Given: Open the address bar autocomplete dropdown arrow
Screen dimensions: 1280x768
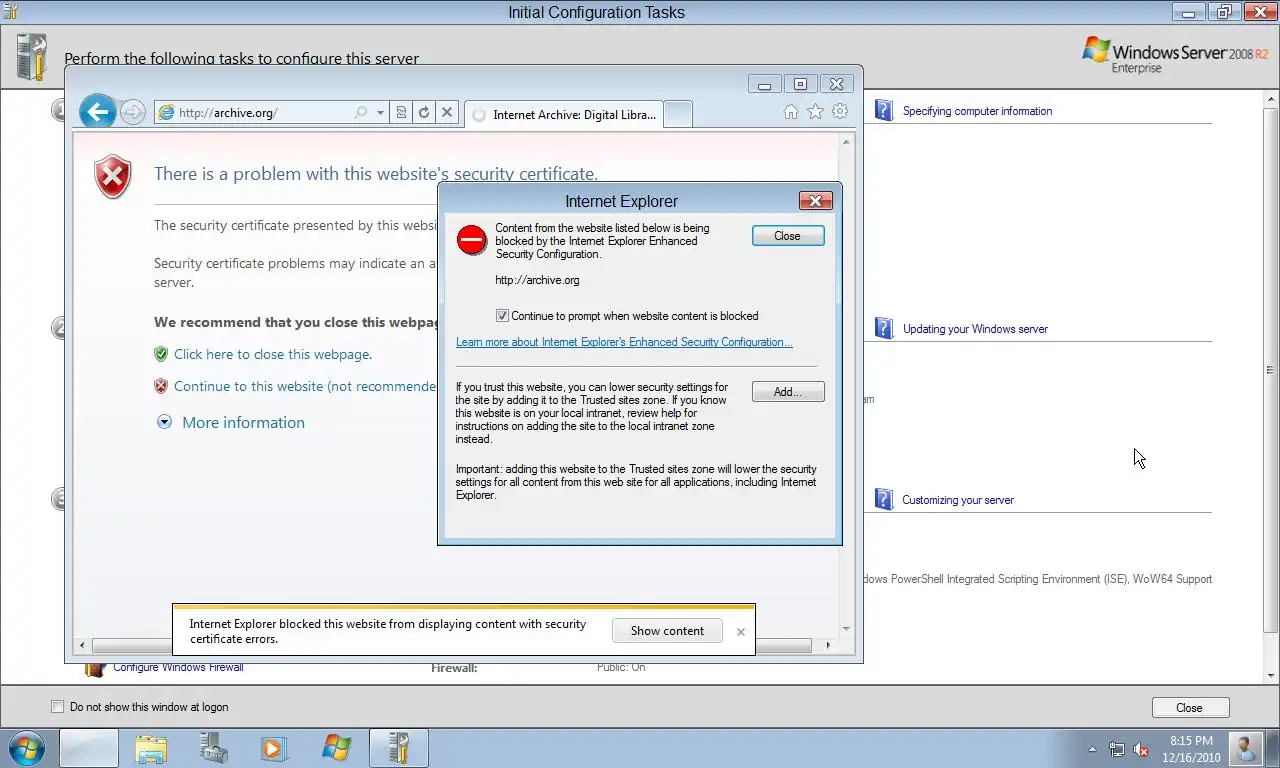Looking at the screenshot, I should coord(380,113).
